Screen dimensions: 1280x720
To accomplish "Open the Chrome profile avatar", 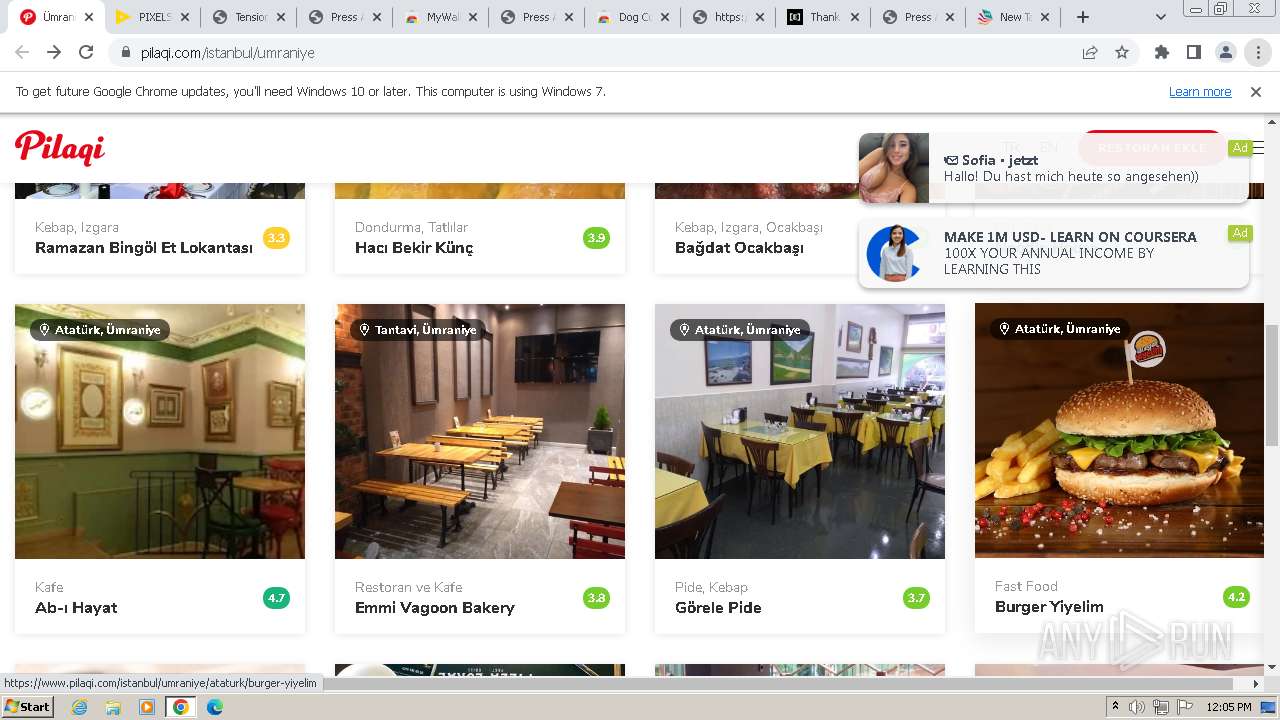I will tap(1226, 53).
